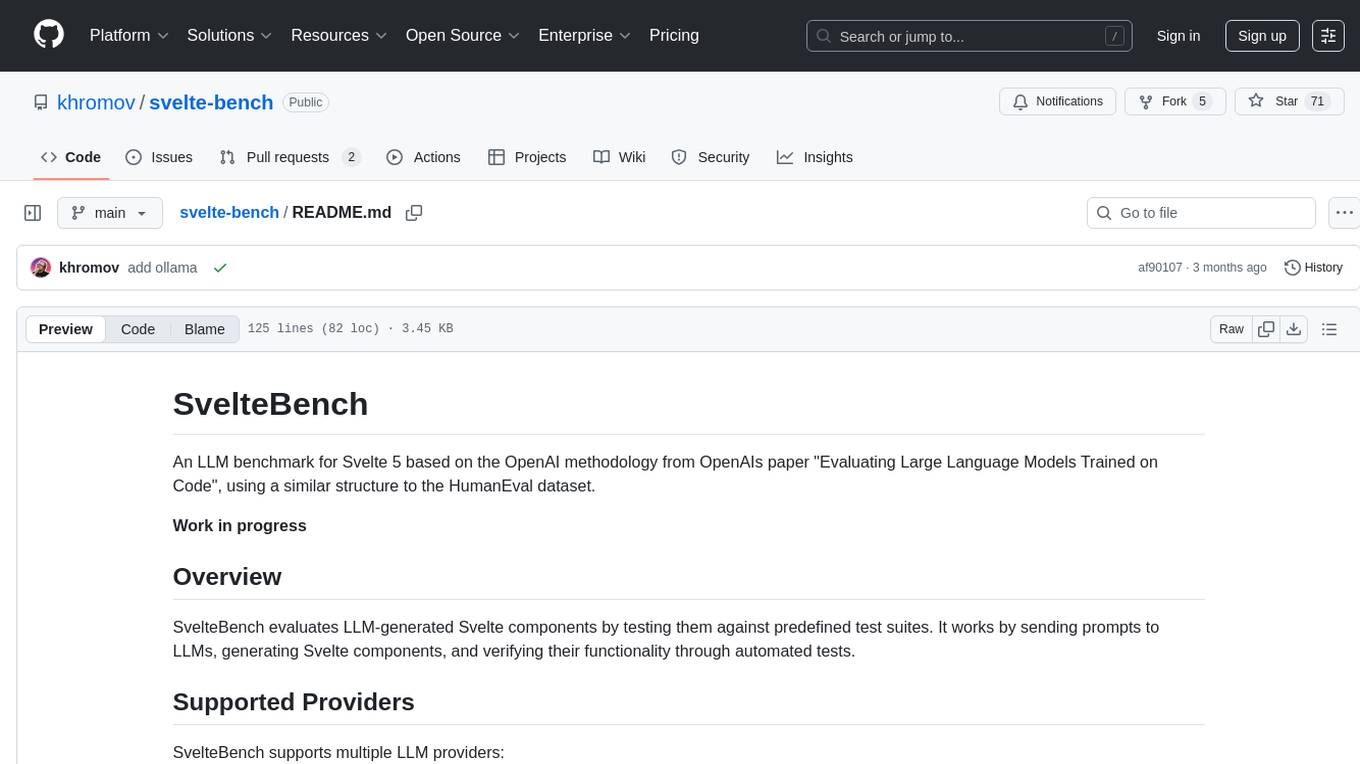The height and width of the screenshot is (764, 1360).
Task: Fork the repository
Action: tap(1174, 102)
